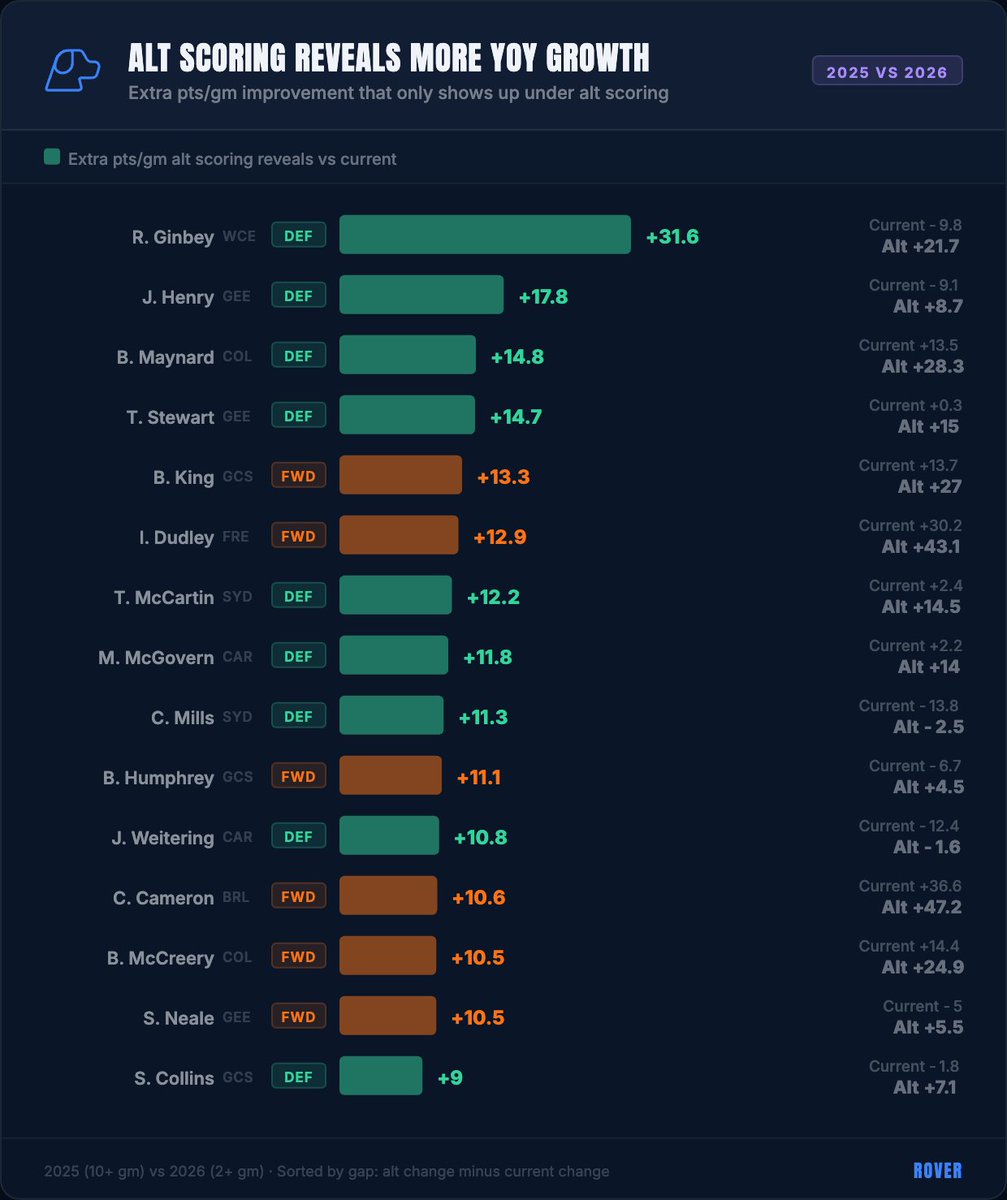Select the ROVER logo in the footer
The width and height of the screenshot is (1007, 1200).
click(938, 1170)
